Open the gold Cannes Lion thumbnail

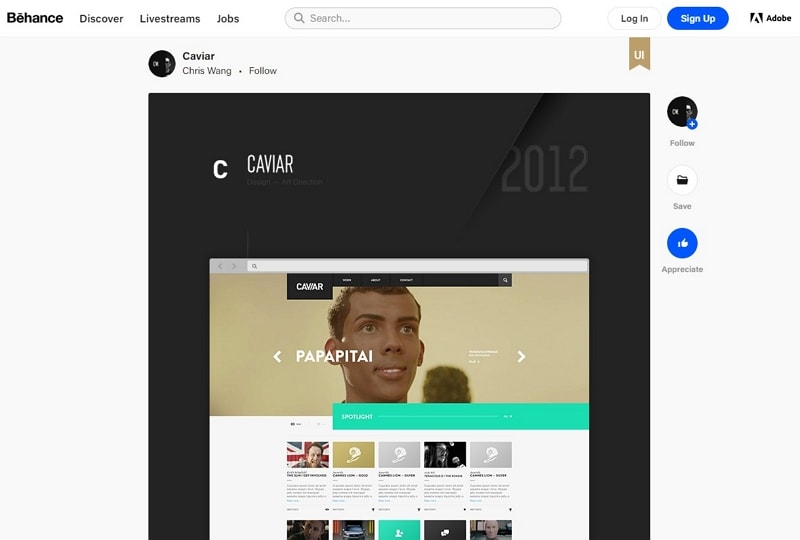click(x=354, y=454)
